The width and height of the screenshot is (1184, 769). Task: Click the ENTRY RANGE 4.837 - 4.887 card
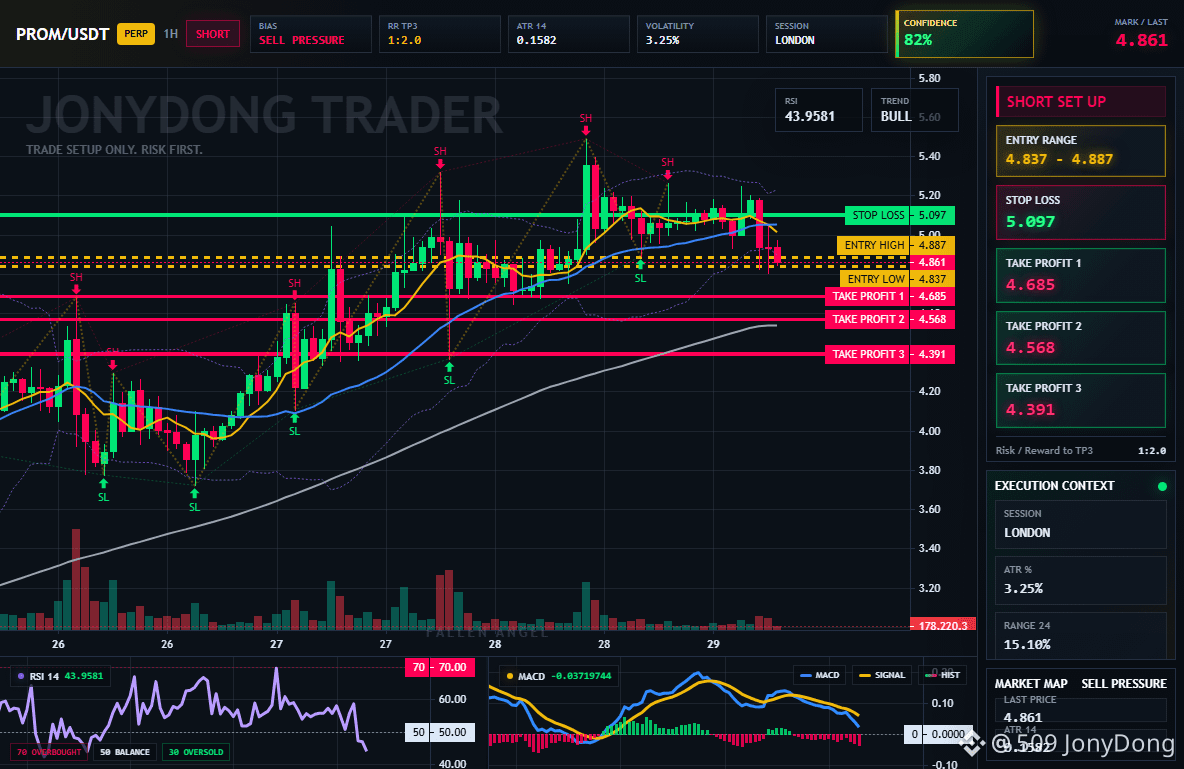click(x=1081, y=150)
